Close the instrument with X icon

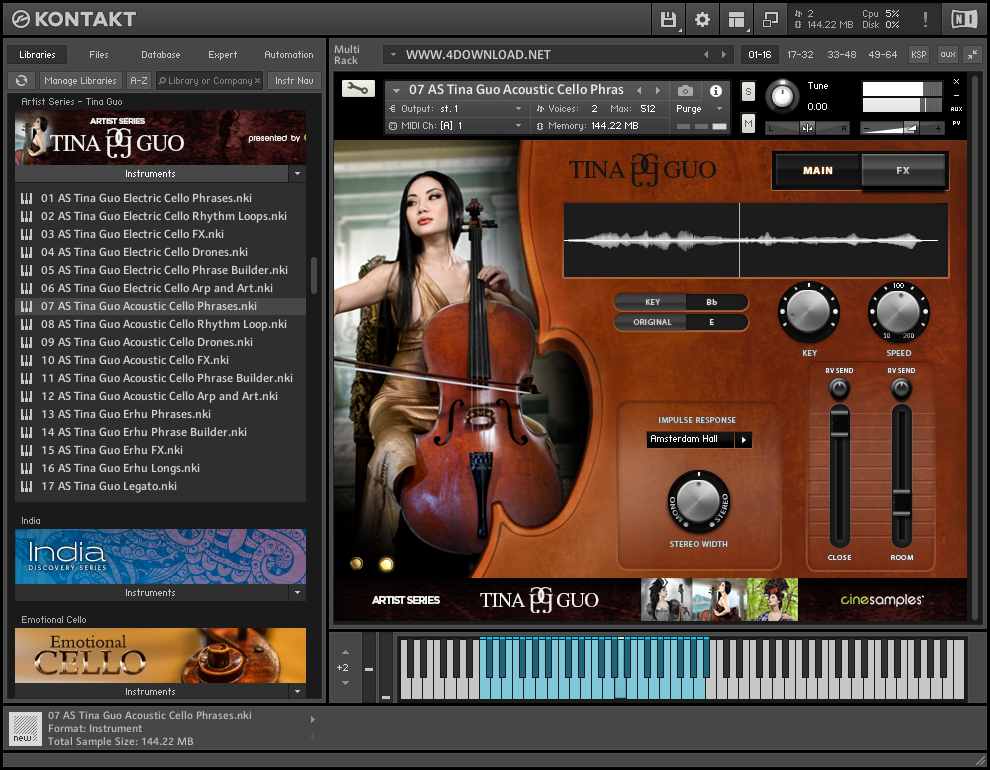tap(956, 82)
